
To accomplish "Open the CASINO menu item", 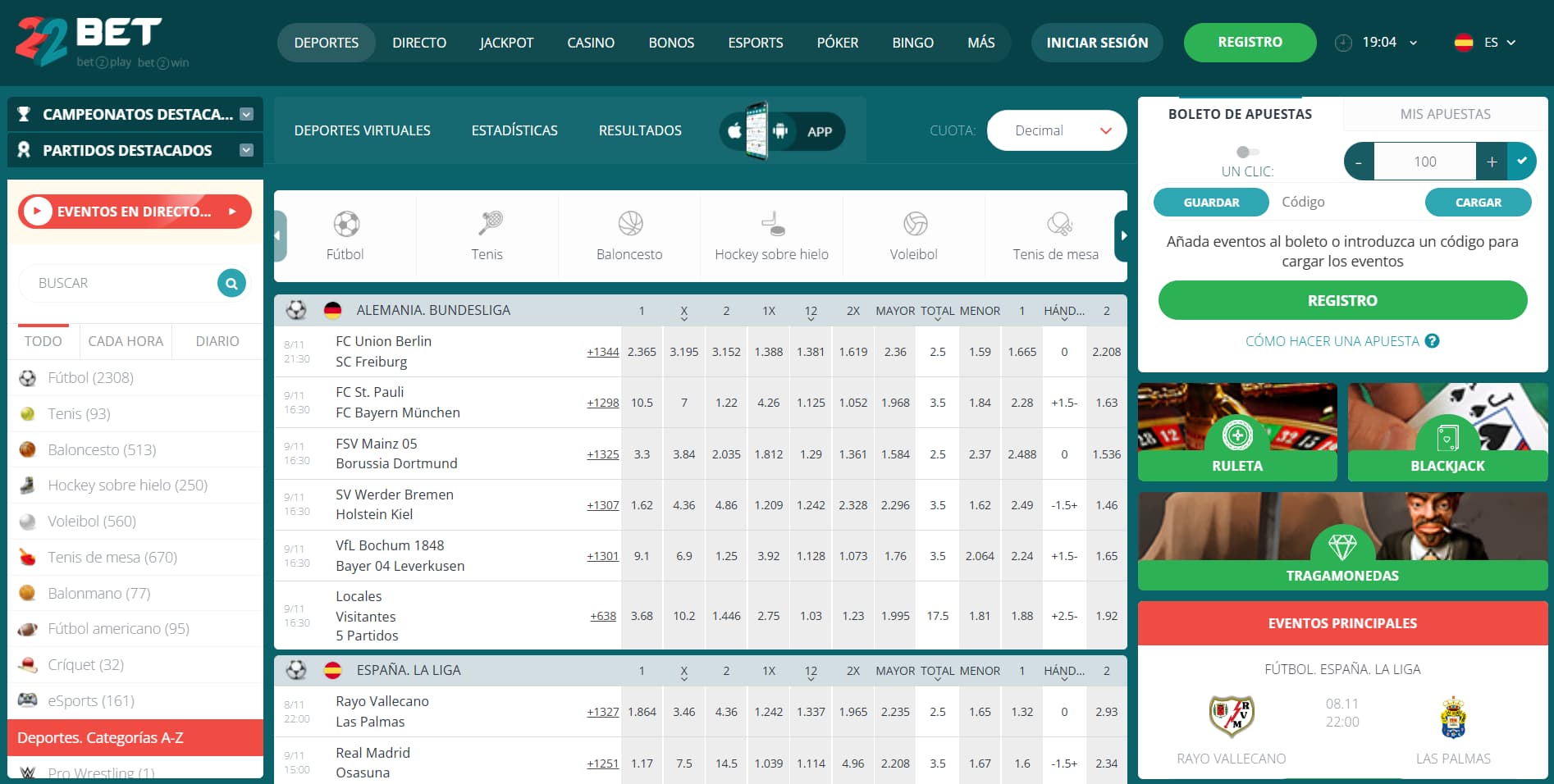I will (590, 42).
